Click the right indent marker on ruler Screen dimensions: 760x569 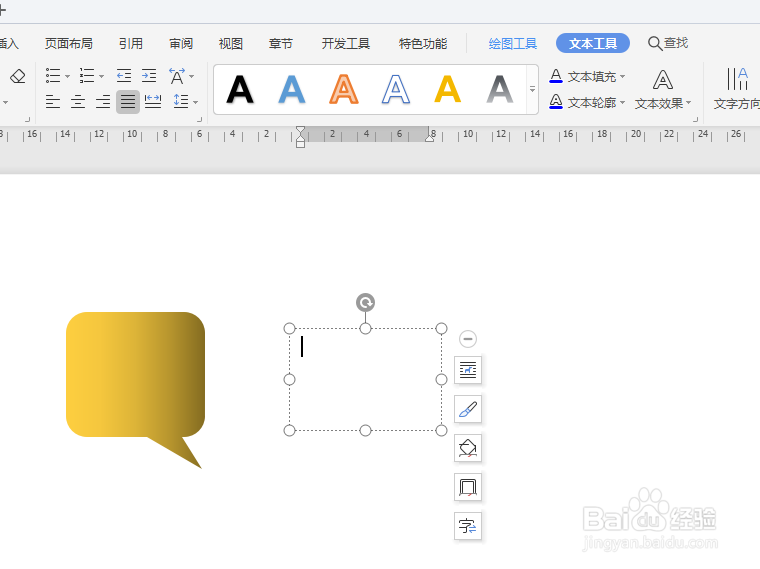[429, 138]
